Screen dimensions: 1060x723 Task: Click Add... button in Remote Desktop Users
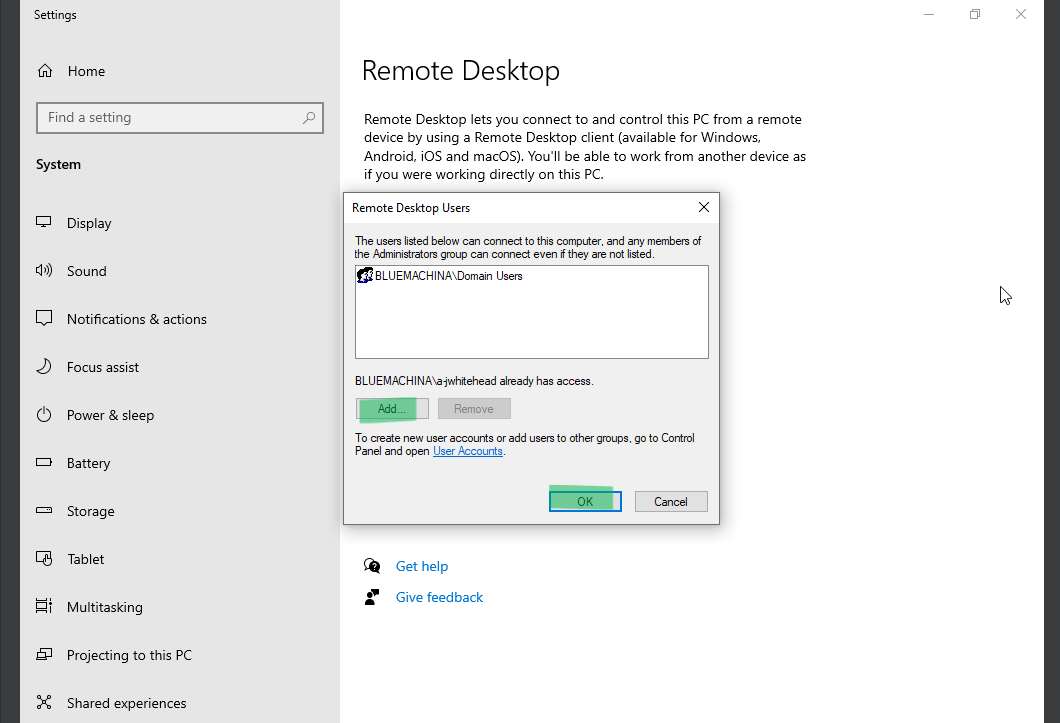tap(392, 409)
